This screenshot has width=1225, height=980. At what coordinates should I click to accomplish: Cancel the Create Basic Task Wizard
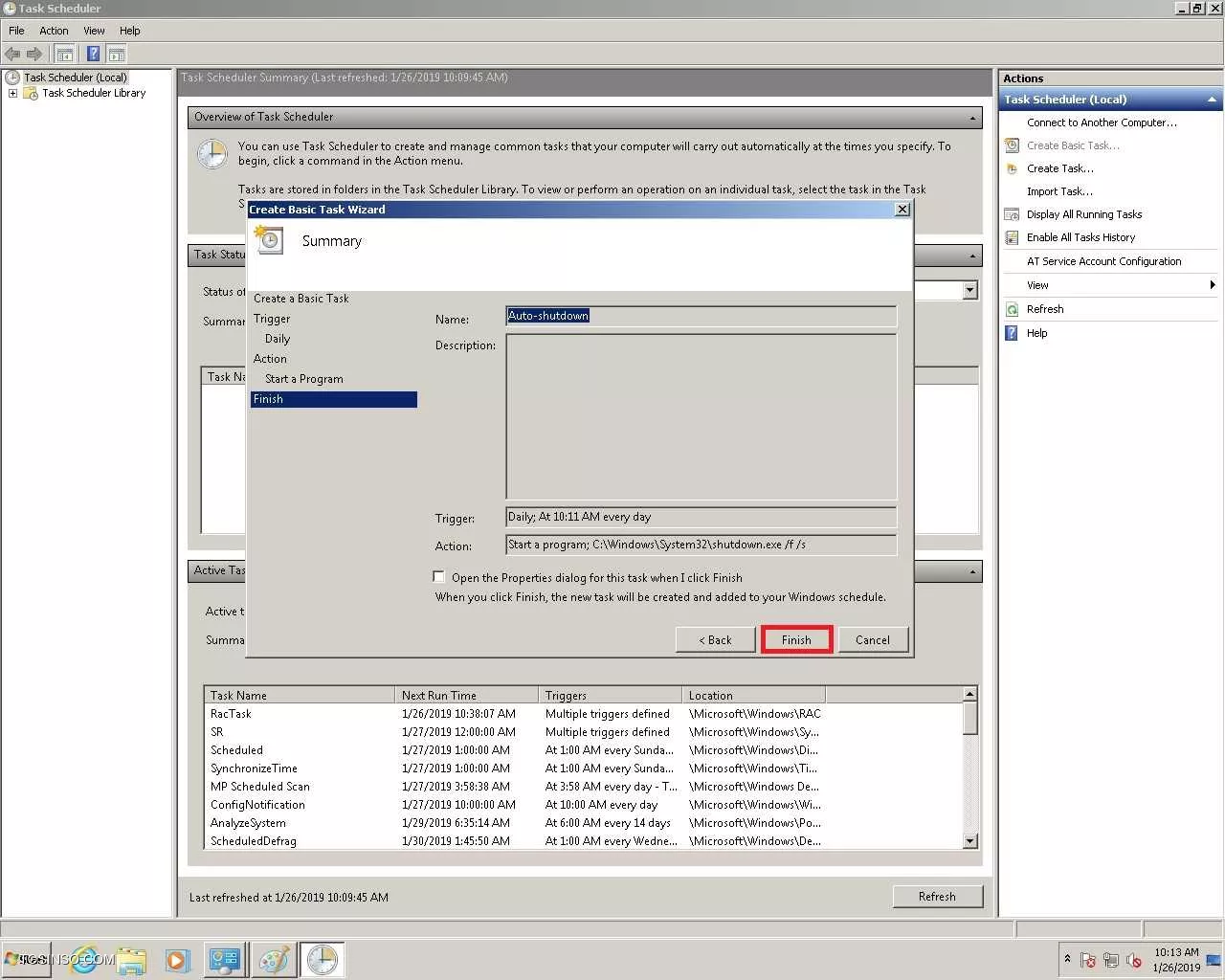click(x=873, y=640)
